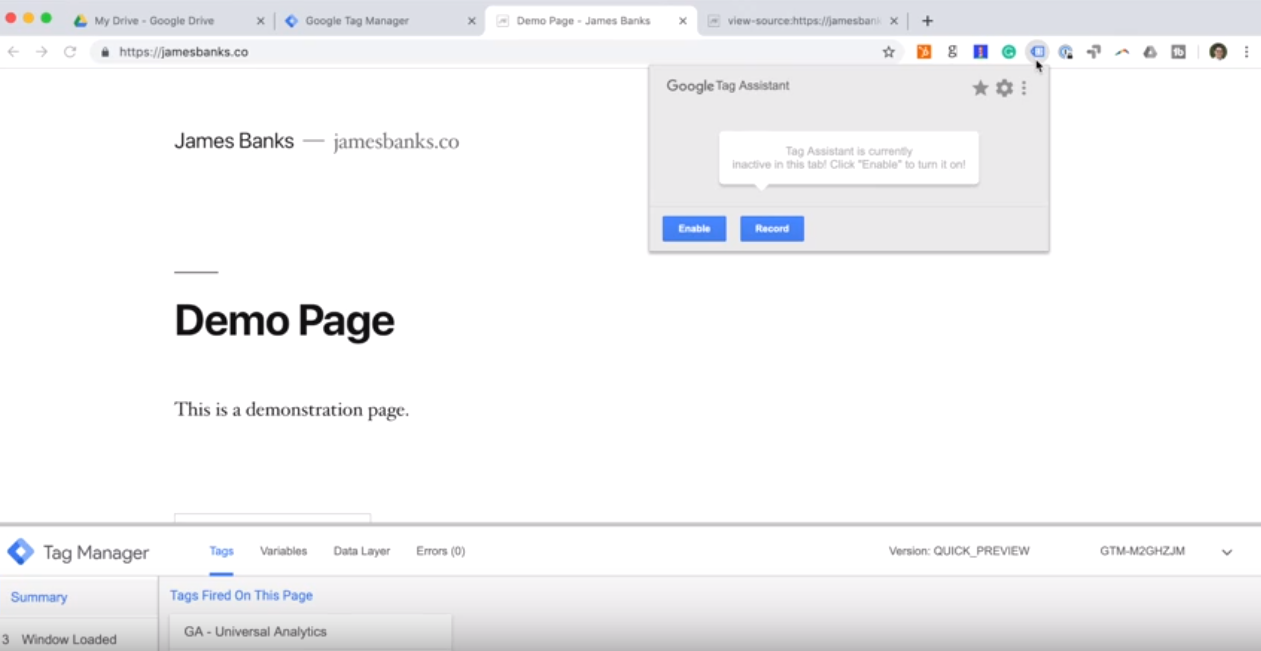Screen dimensions: 1261x651
Task: Switch to the Variables tab
Action: click(x=283, y=551)
